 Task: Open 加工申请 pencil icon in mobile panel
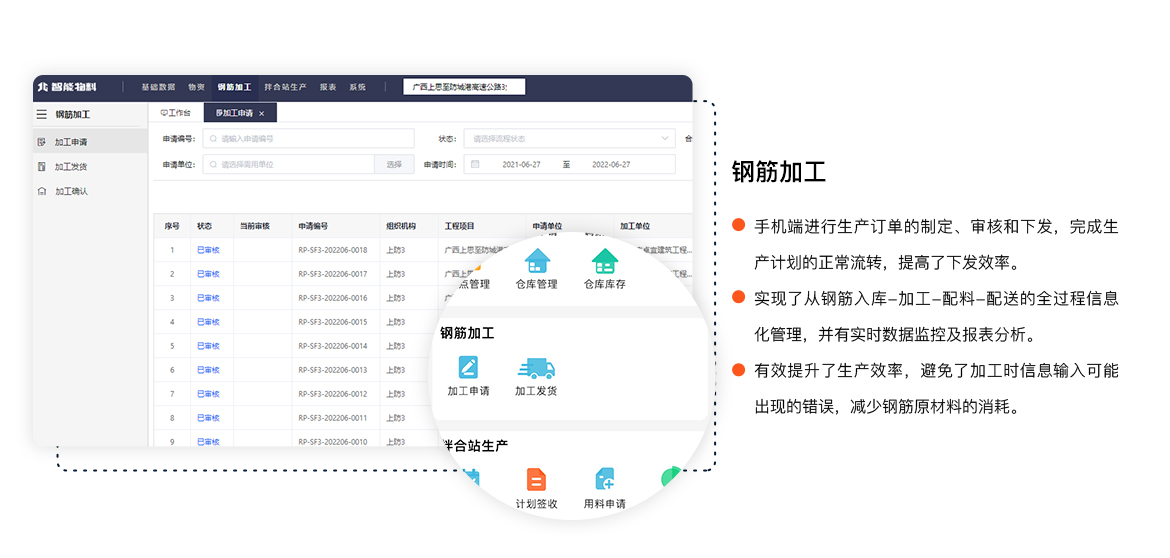coord(468,367)
